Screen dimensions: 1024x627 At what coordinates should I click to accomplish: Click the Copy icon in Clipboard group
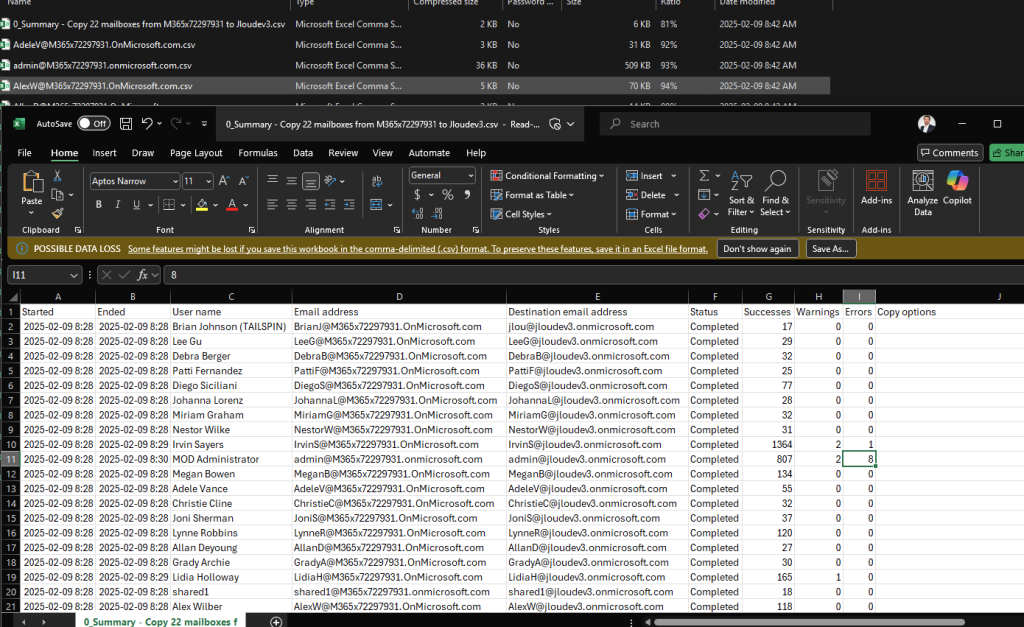click(57, 195)
